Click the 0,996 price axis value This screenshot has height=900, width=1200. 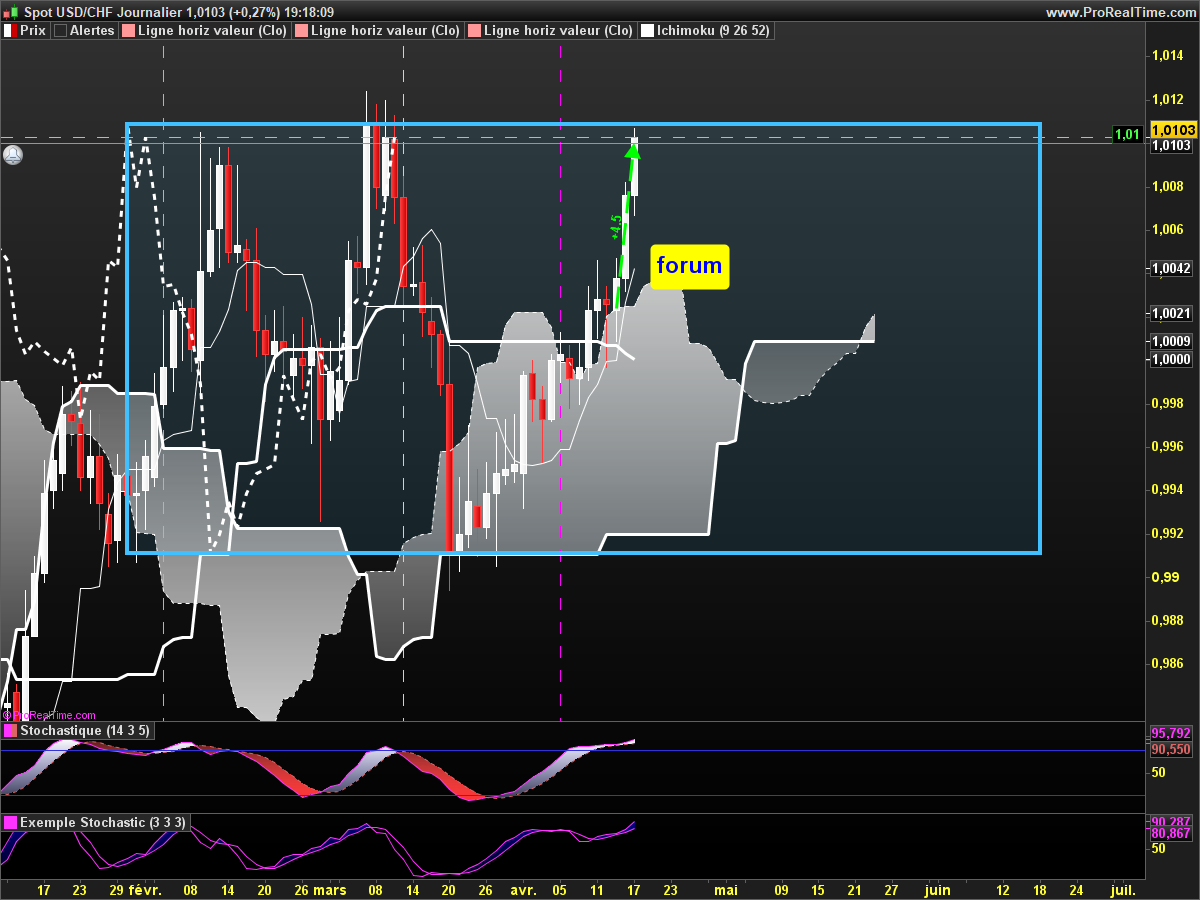(1168, 446)
